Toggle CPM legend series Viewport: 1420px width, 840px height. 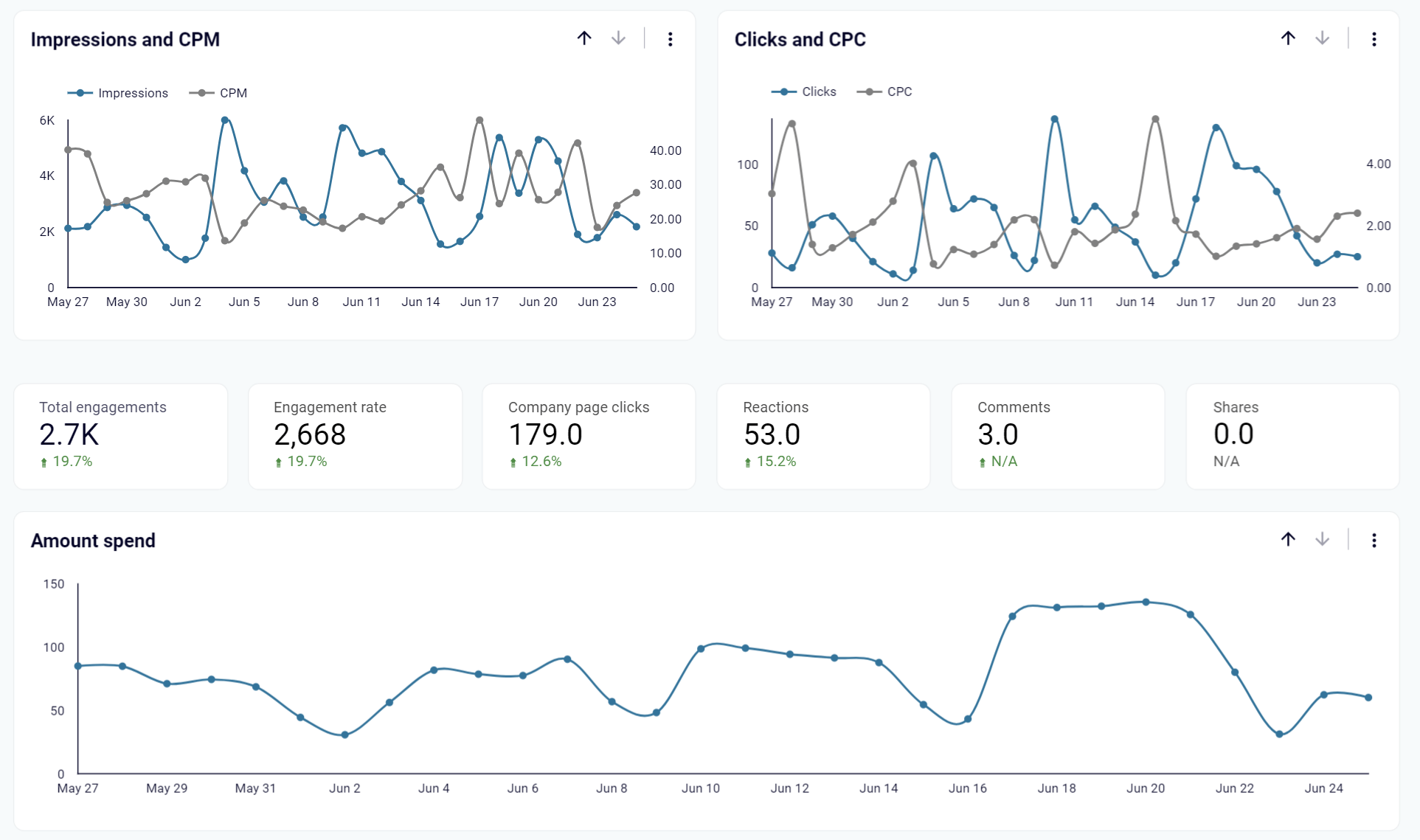click(x=218, y=93)
